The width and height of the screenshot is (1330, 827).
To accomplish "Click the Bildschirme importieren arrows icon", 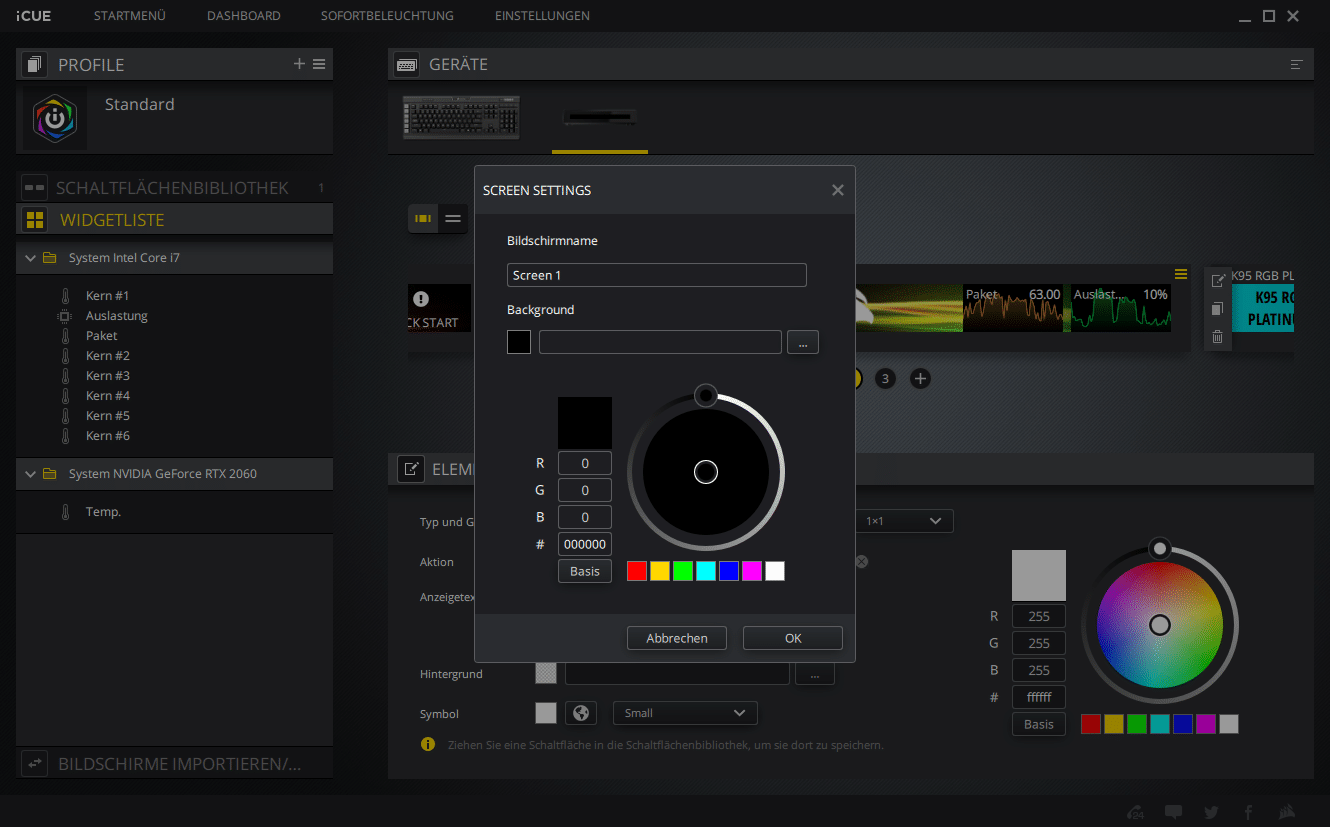I will pos(35,764).
